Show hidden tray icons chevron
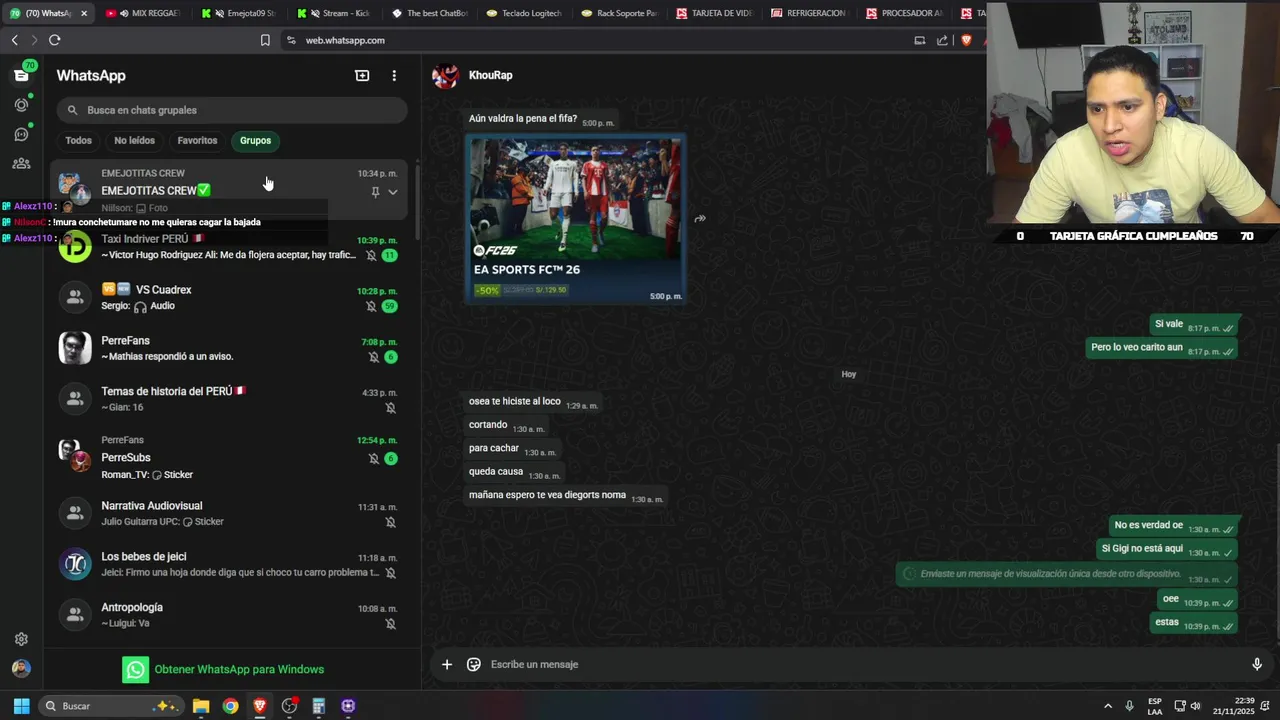1280x720 pixels. pos(1107,706)
